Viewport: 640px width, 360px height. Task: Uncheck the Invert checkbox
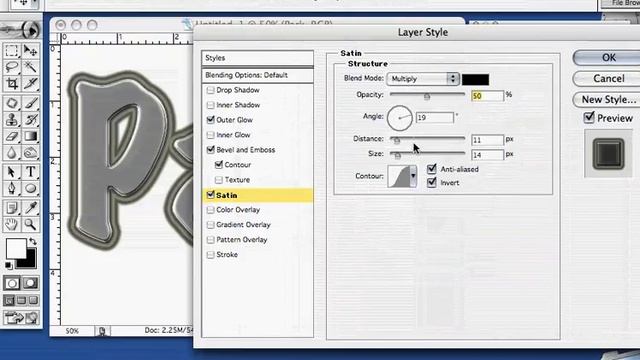432,182
